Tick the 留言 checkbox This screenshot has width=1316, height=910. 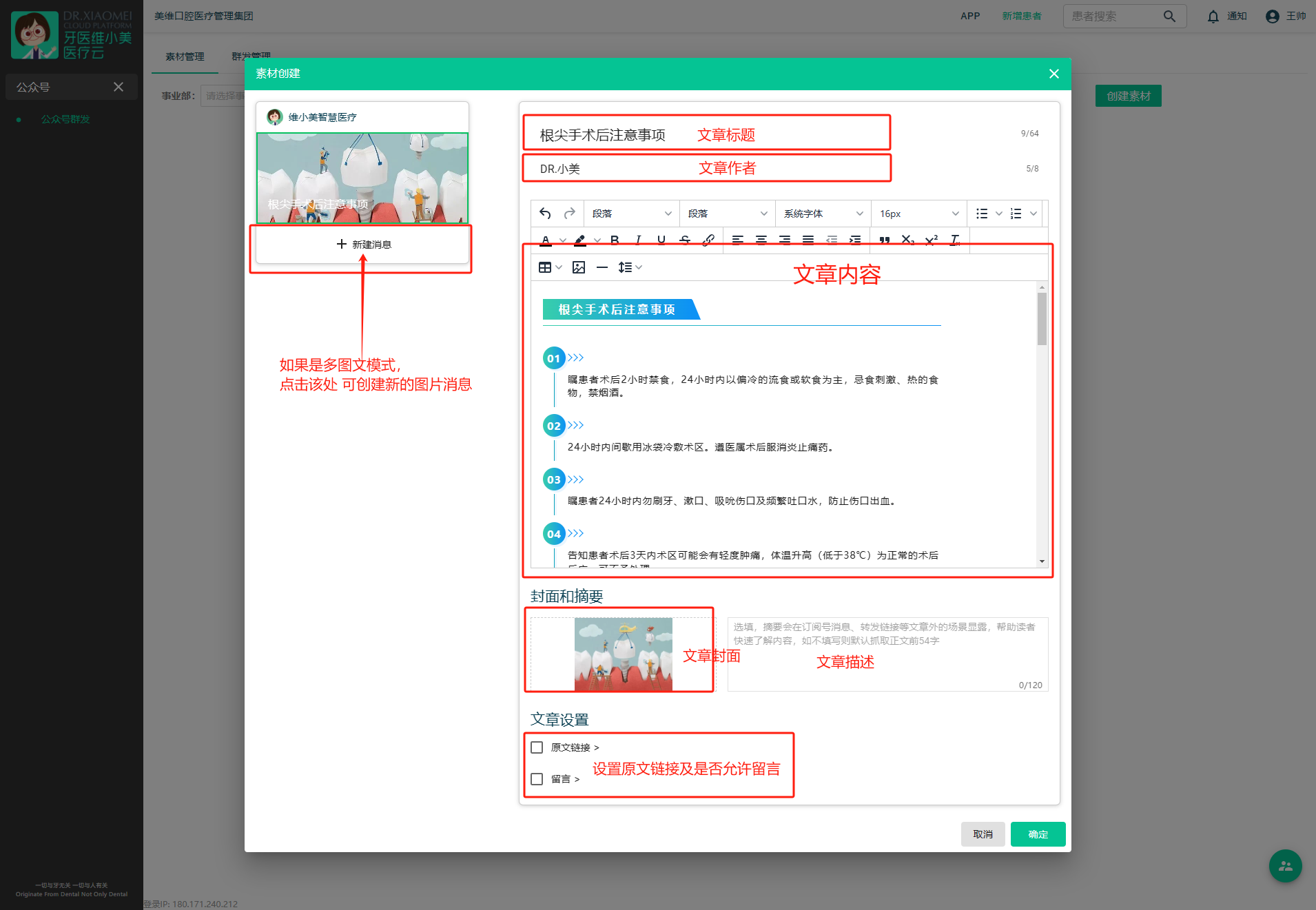pyautogui.click(x=537, y=779)
